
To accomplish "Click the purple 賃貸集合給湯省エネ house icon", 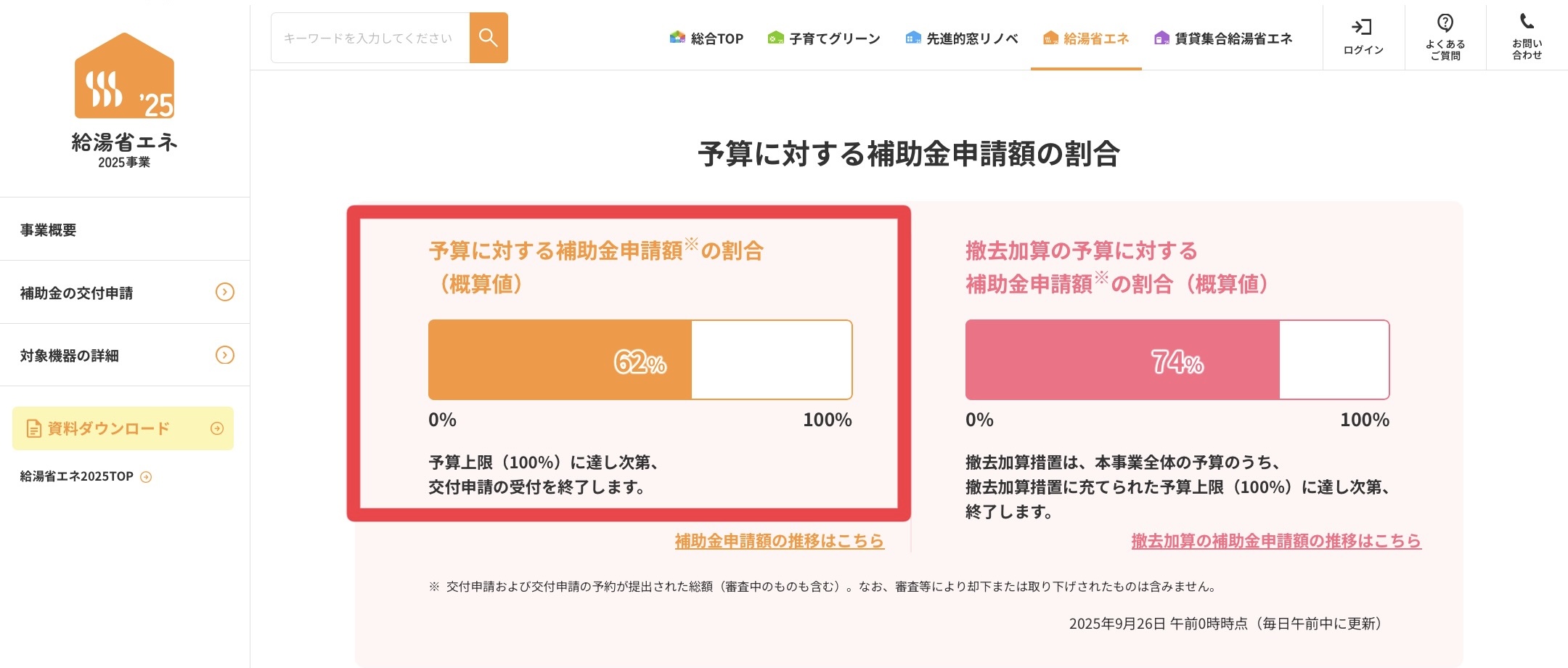I will click(1161, 38).
